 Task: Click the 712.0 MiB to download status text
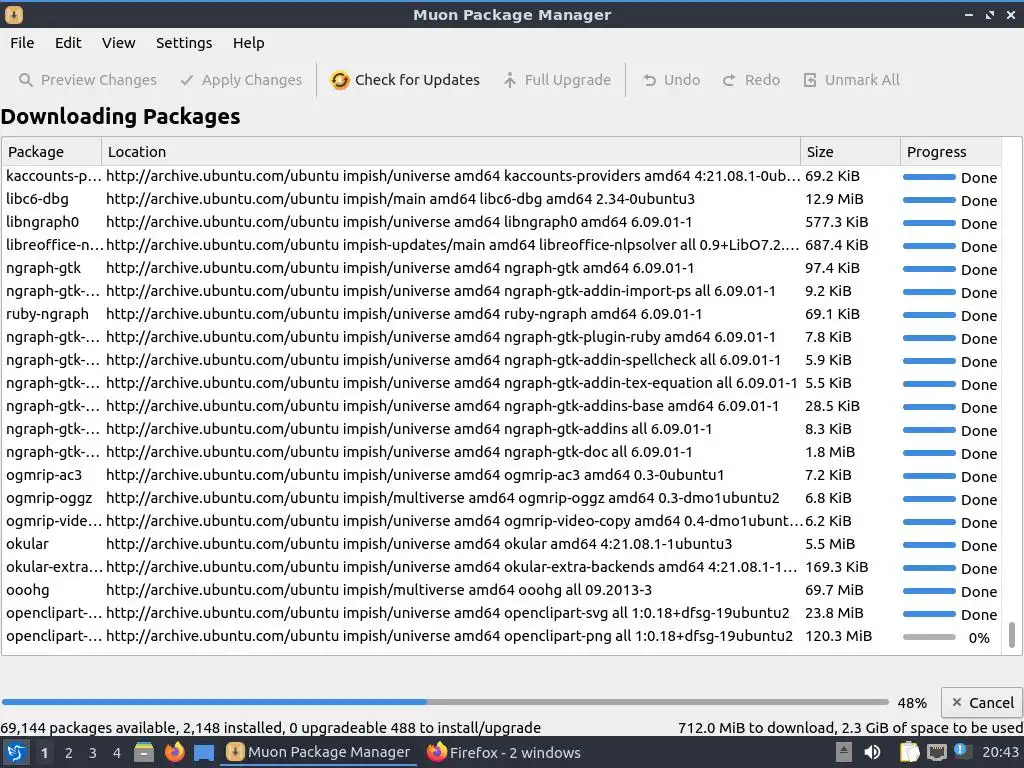coord(850,728)
